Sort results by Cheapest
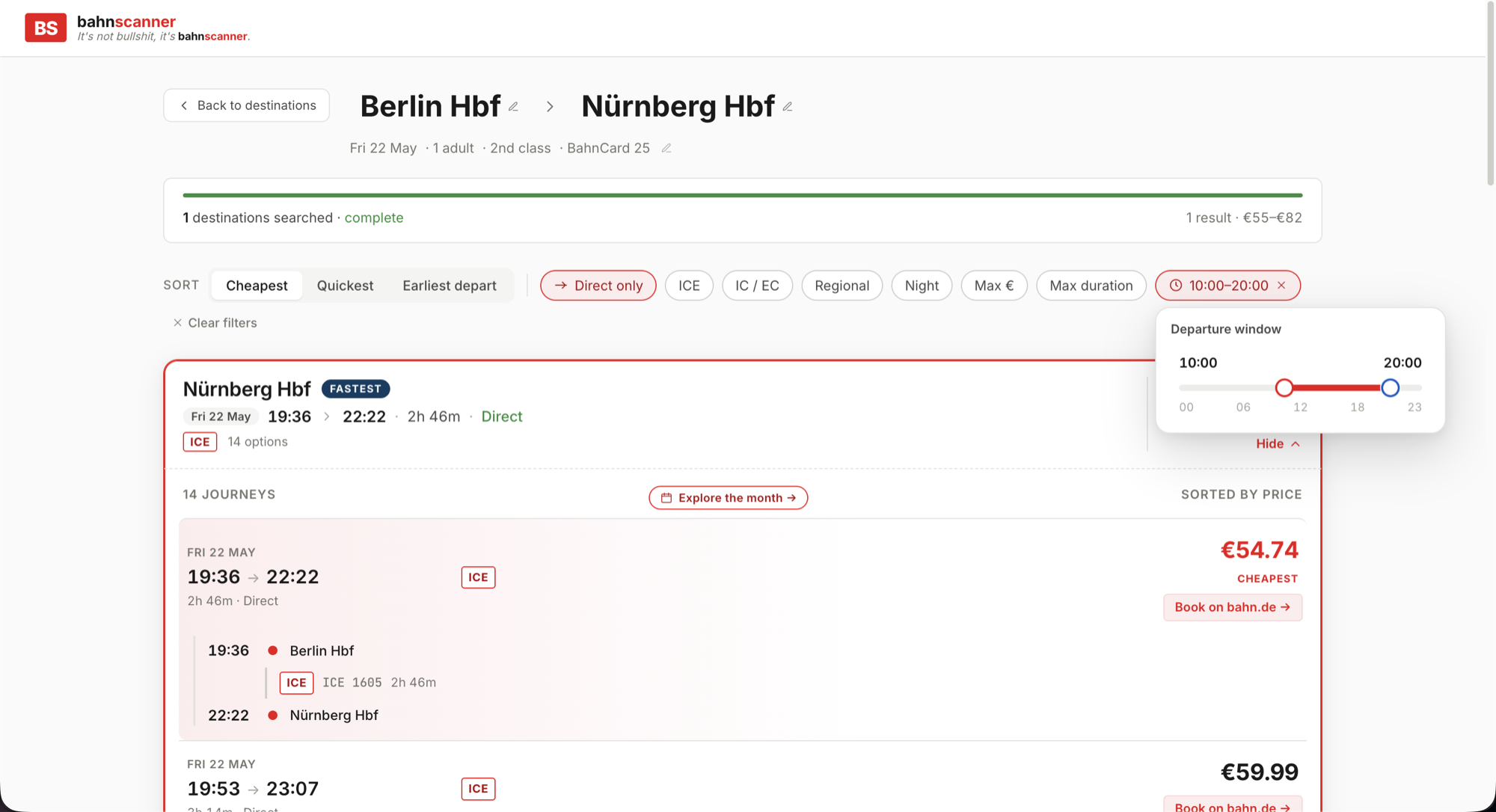The height and width of the screenshot is (812, 1496). click(x=257, y=286)
